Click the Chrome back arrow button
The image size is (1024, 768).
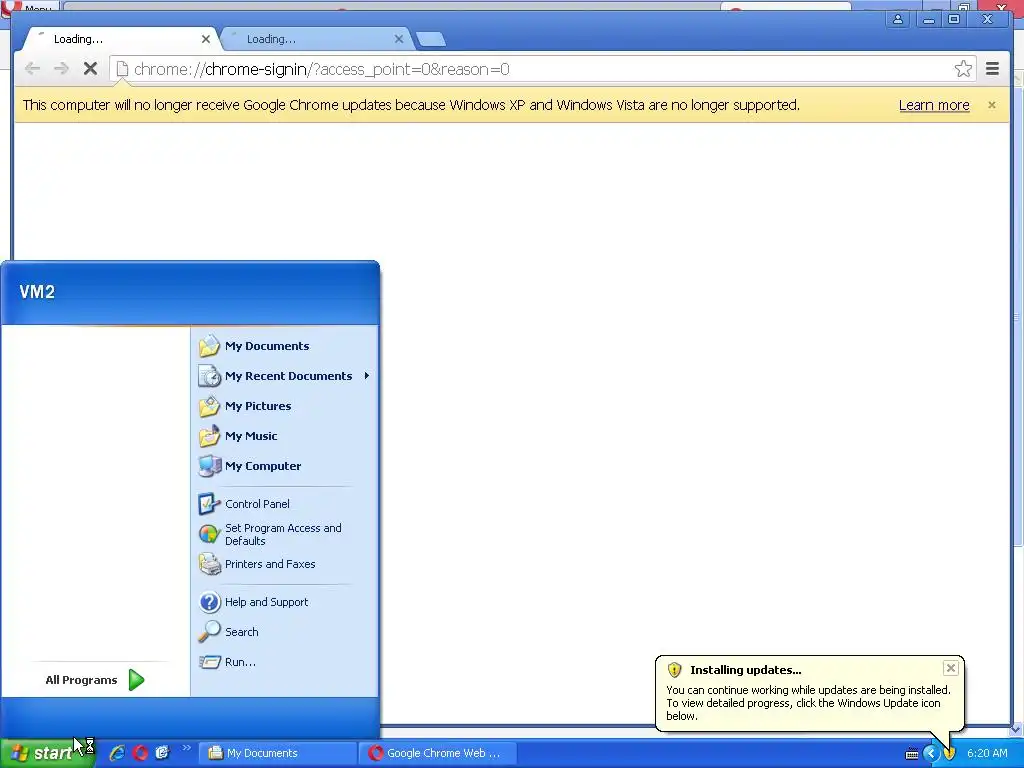pos(32,69)
